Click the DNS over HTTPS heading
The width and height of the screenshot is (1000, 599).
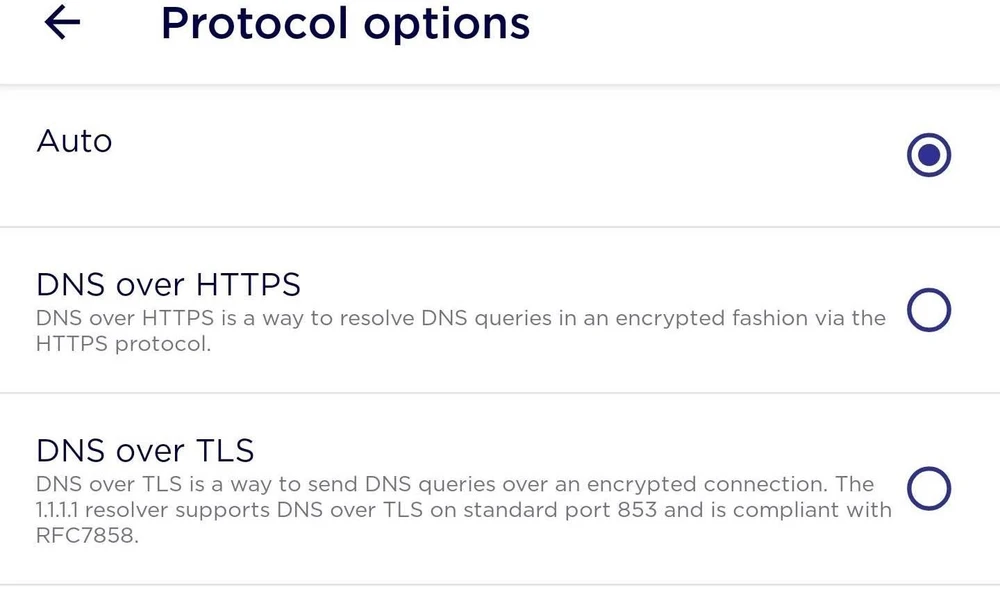click(x=168, y=285)
